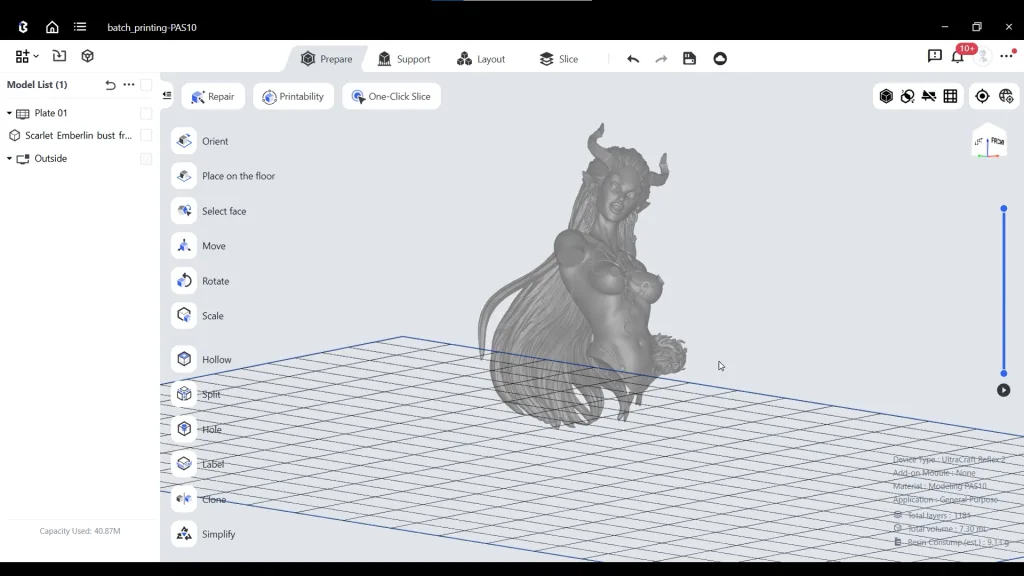Click the Repair button
This screenshot has width=1024, height=576.
click(213, 97)
